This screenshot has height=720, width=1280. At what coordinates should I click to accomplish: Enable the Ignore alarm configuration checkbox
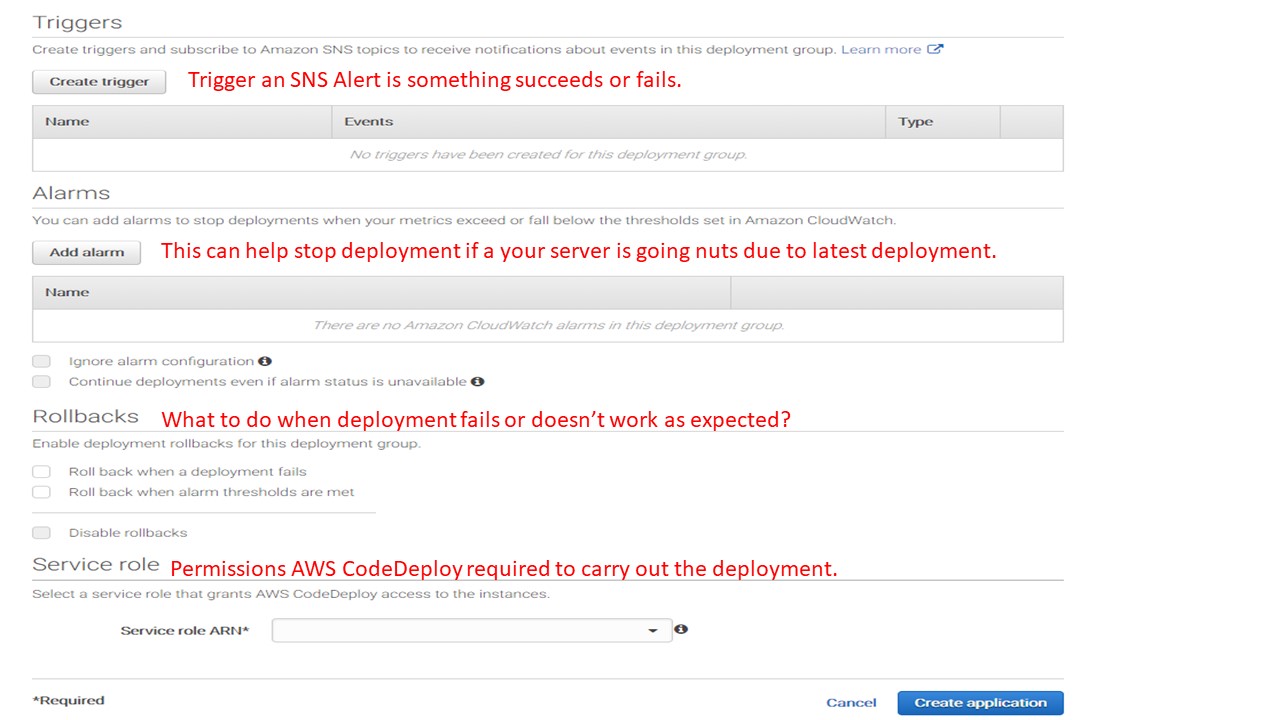41,361
